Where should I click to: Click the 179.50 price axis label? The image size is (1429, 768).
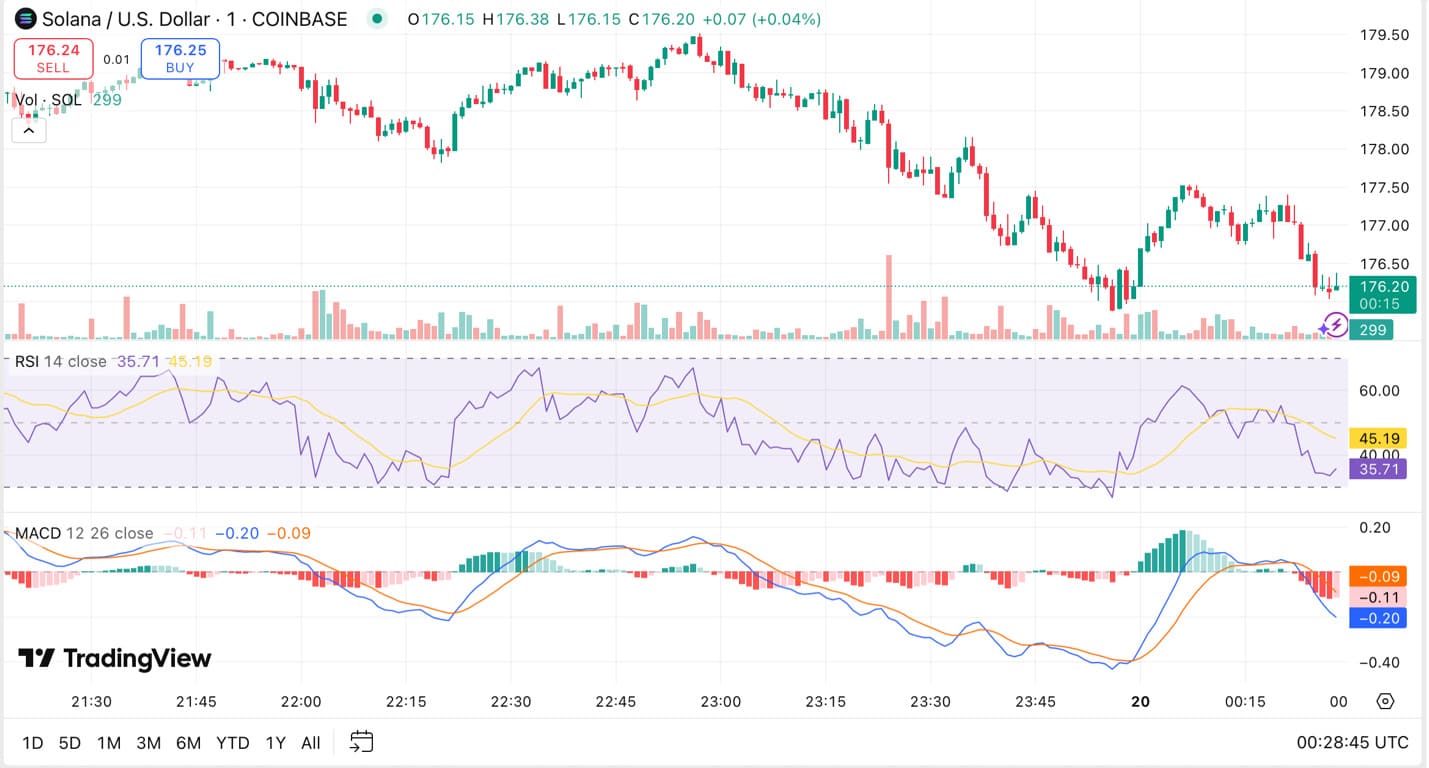point(1384,35)
